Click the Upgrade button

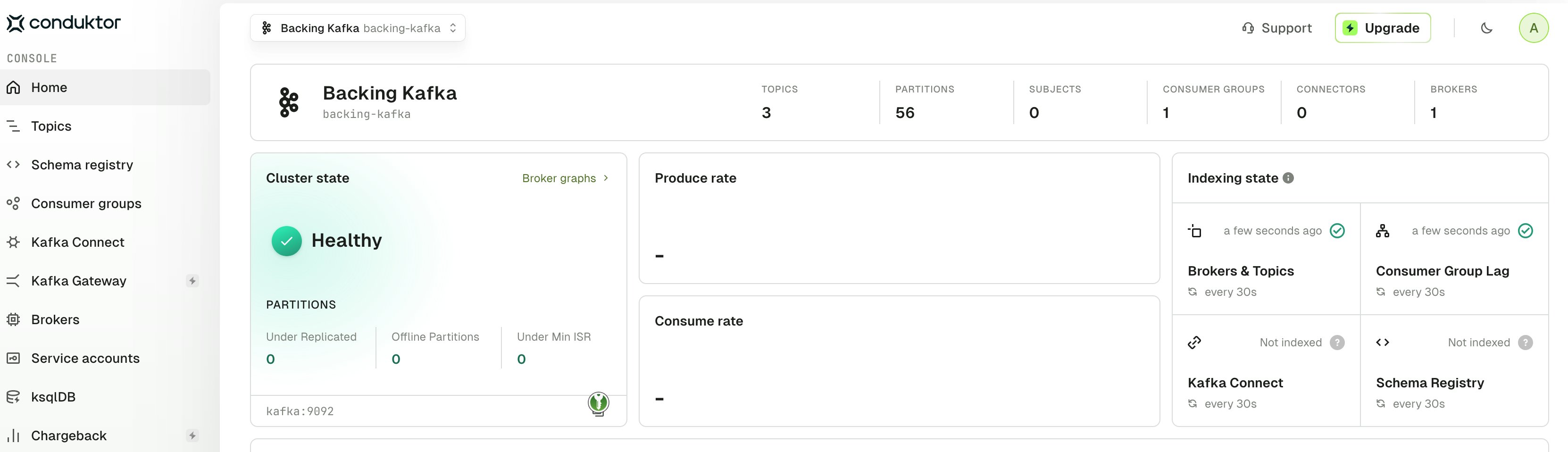(x=1383, y=28)
